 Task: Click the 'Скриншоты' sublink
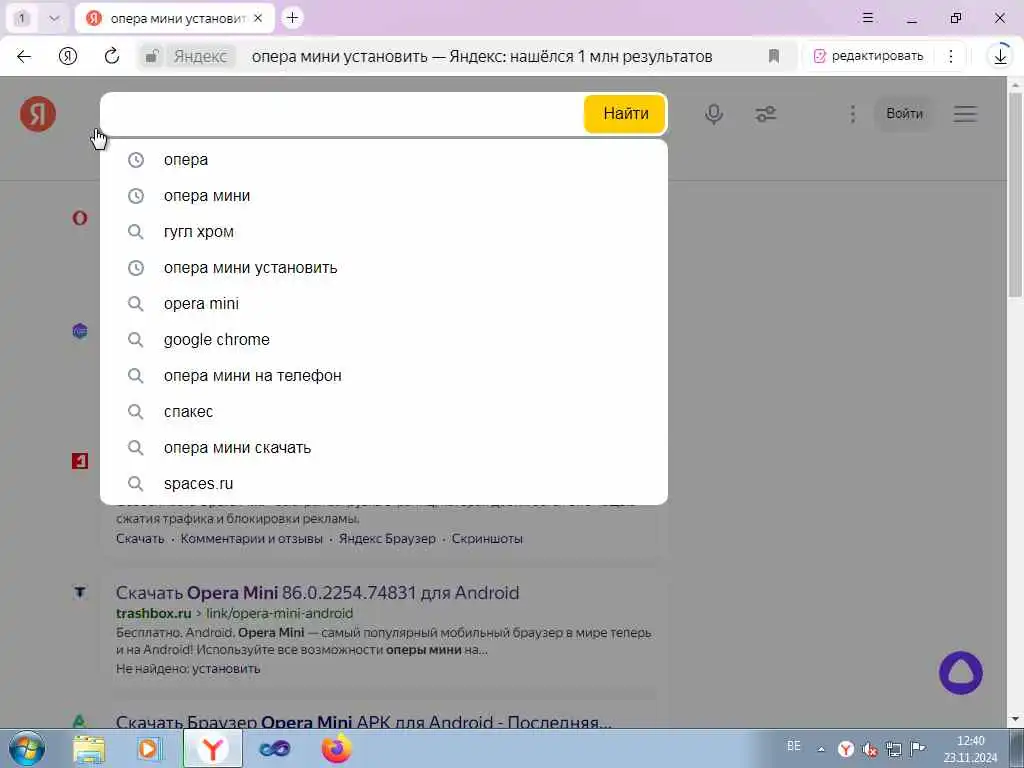[487, 539]
